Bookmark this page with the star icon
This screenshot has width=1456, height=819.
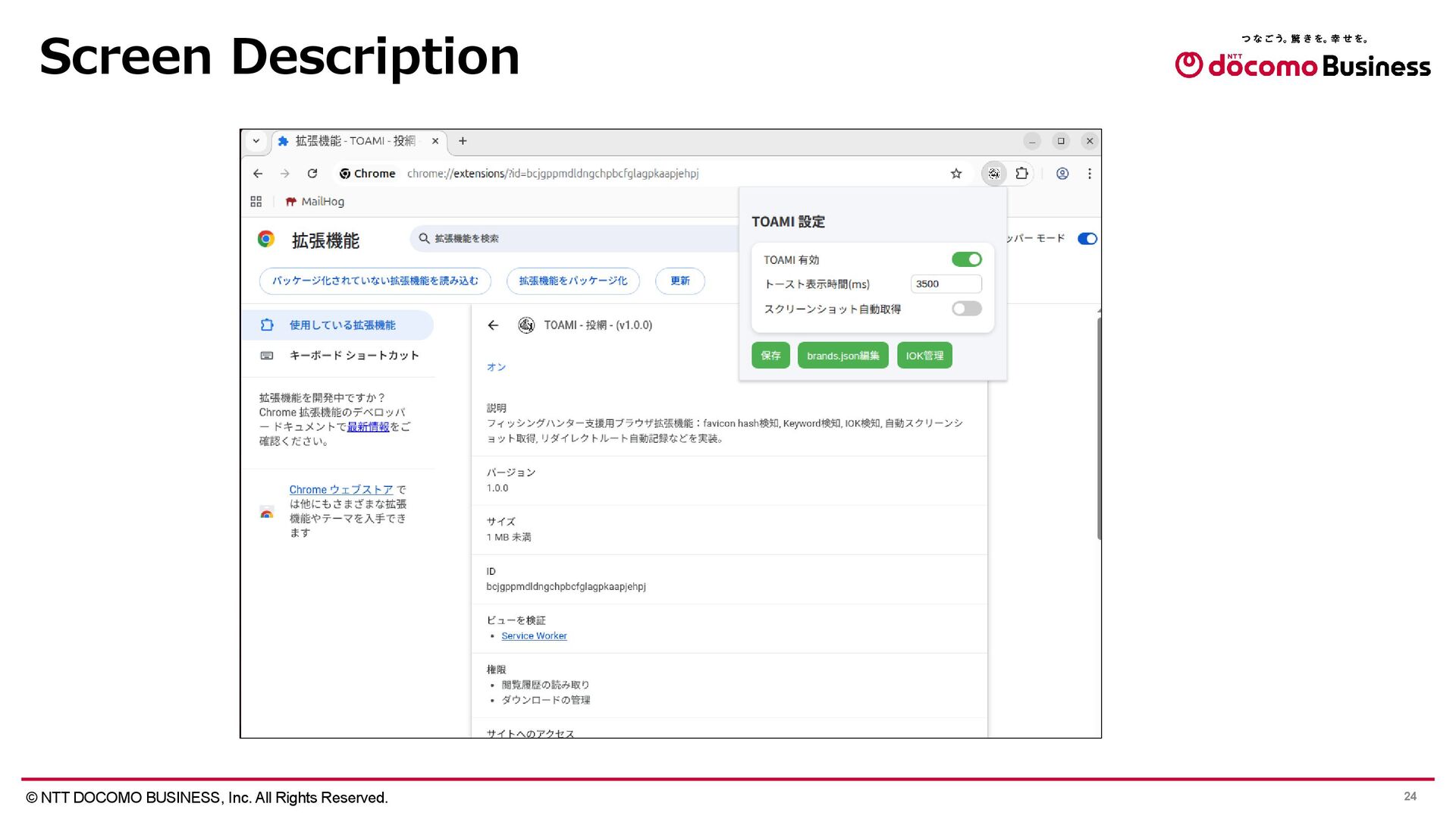click(x=956, y=174)
